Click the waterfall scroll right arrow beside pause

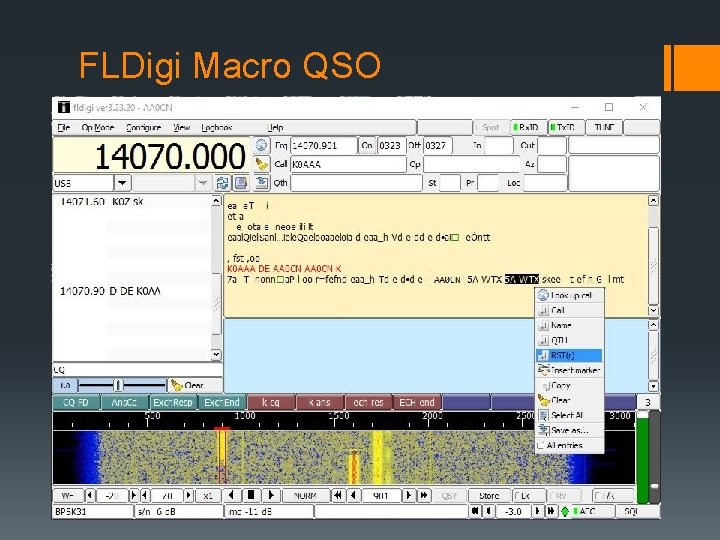point(271,495)
